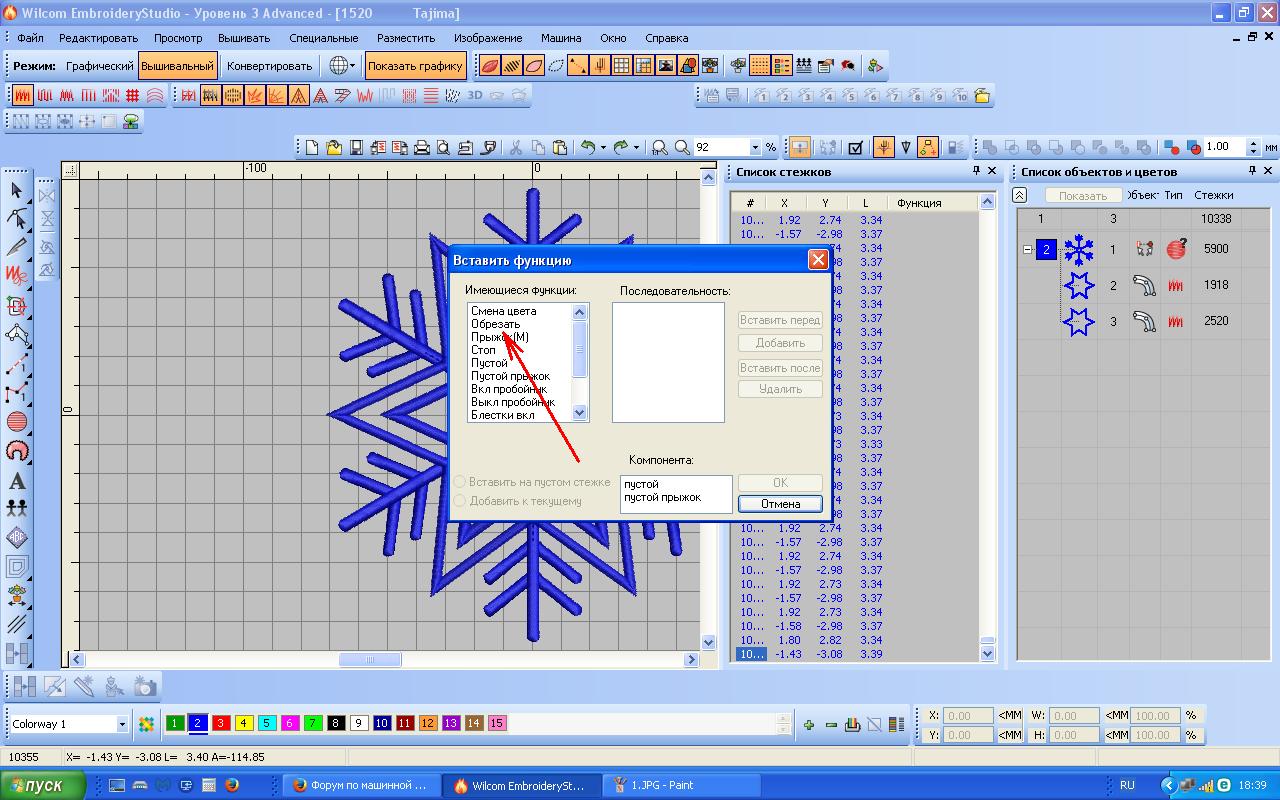Click the red leaf Show Stitches icon
The image size is (1280, 800).
tap(490, 66)
